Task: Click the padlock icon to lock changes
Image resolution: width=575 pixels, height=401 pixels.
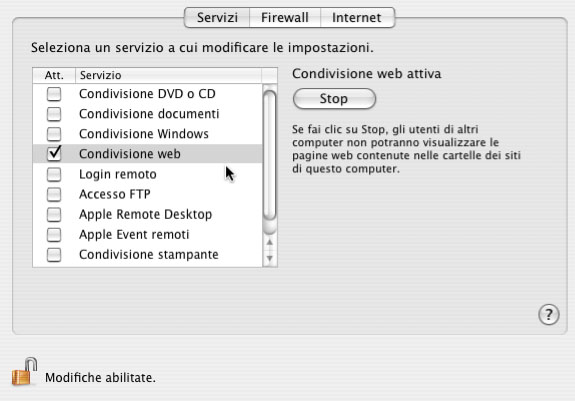Action: pyautogui.click(x=25, y=372)
